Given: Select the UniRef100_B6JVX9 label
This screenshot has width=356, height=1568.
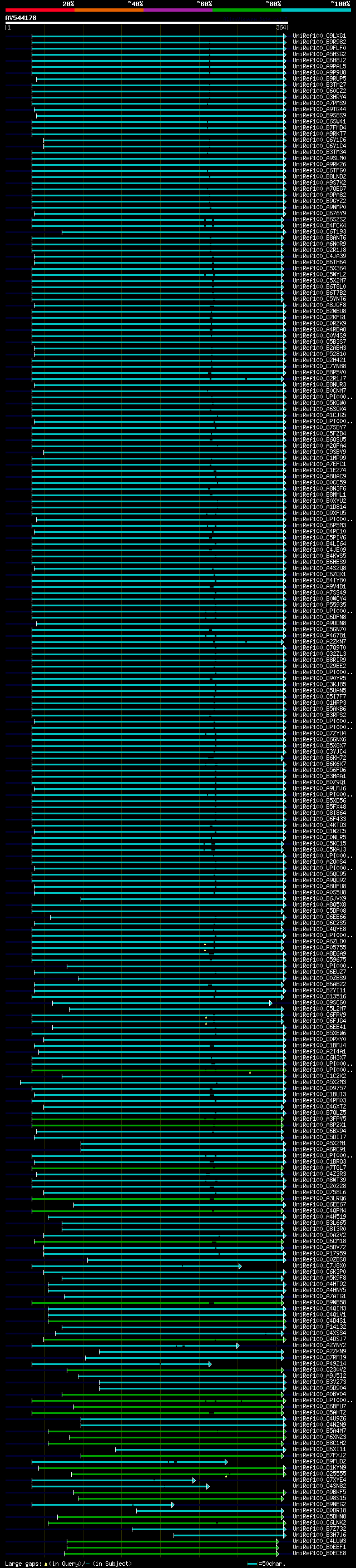Looking at the screenshot, I should (319, 898).
